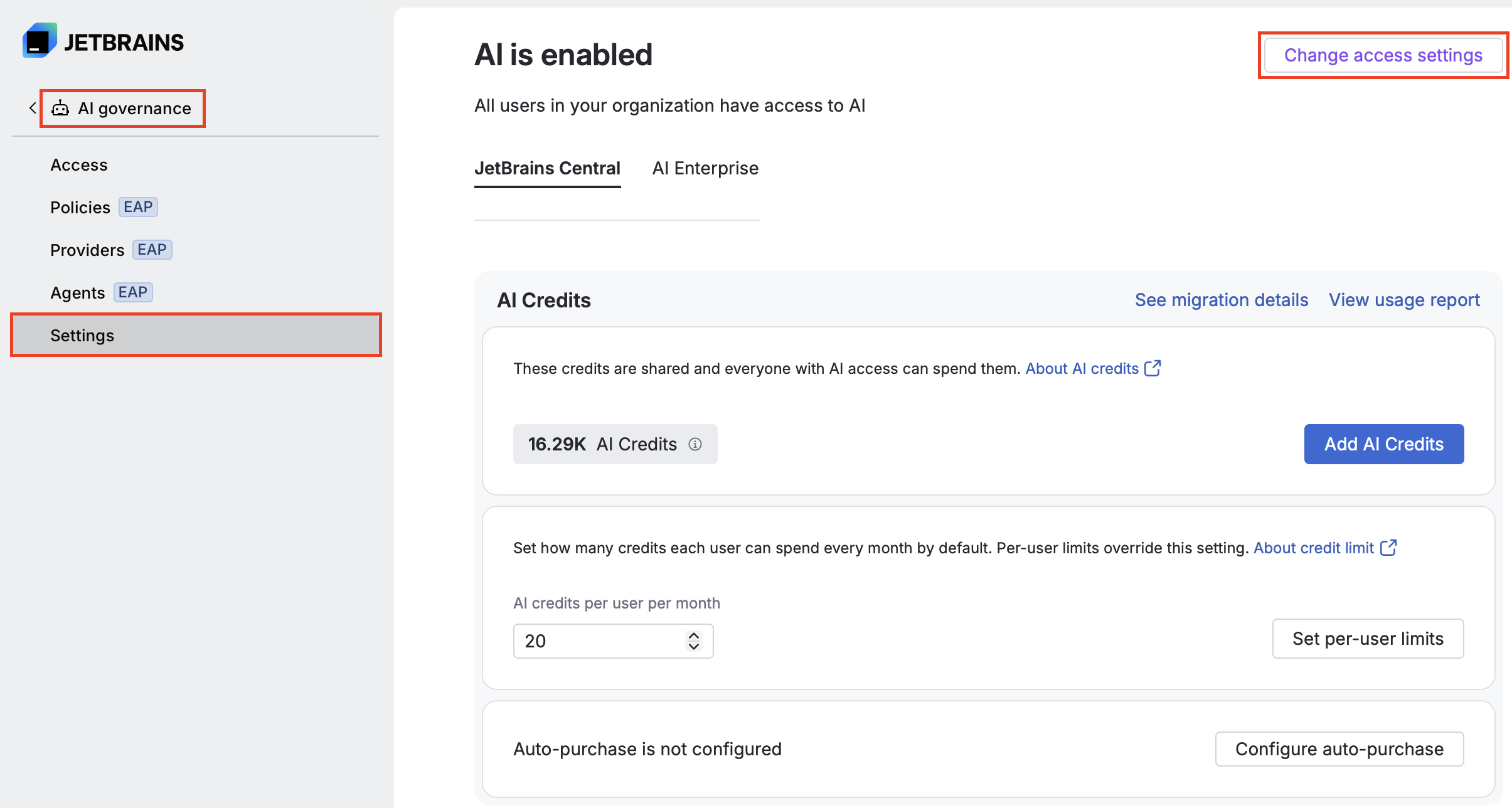Click the stepper arrows in the credits per user field
Image resolution: width=1512 pixels, height=808 pixels.
[x=694, y=641]
